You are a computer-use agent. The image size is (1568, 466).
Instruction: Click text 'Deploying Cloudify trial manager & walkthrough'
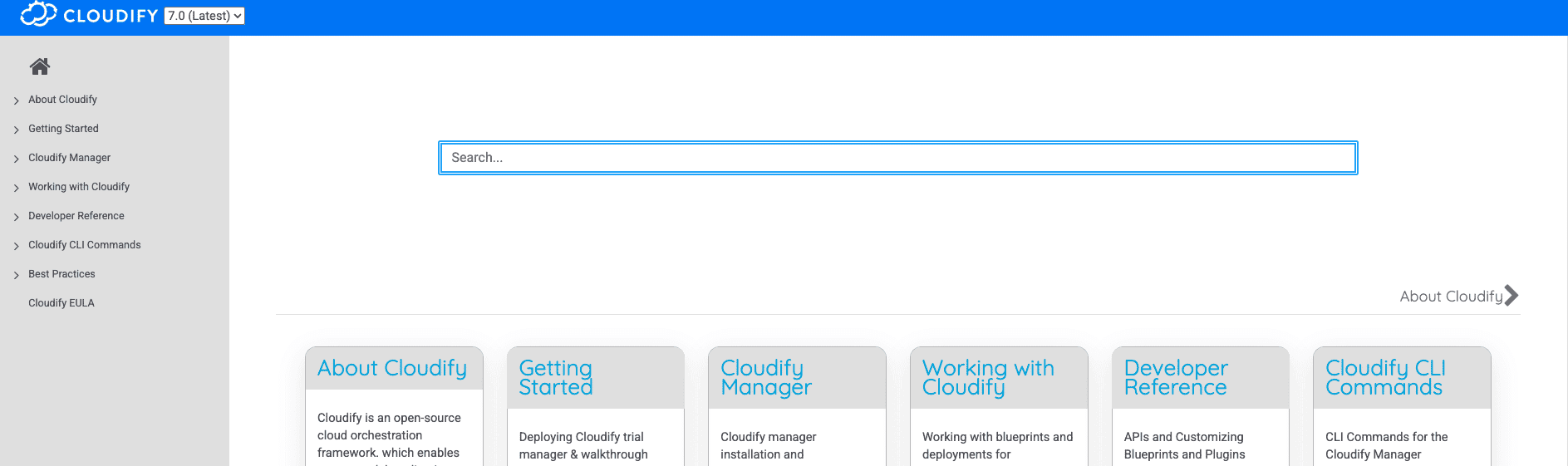583,446
